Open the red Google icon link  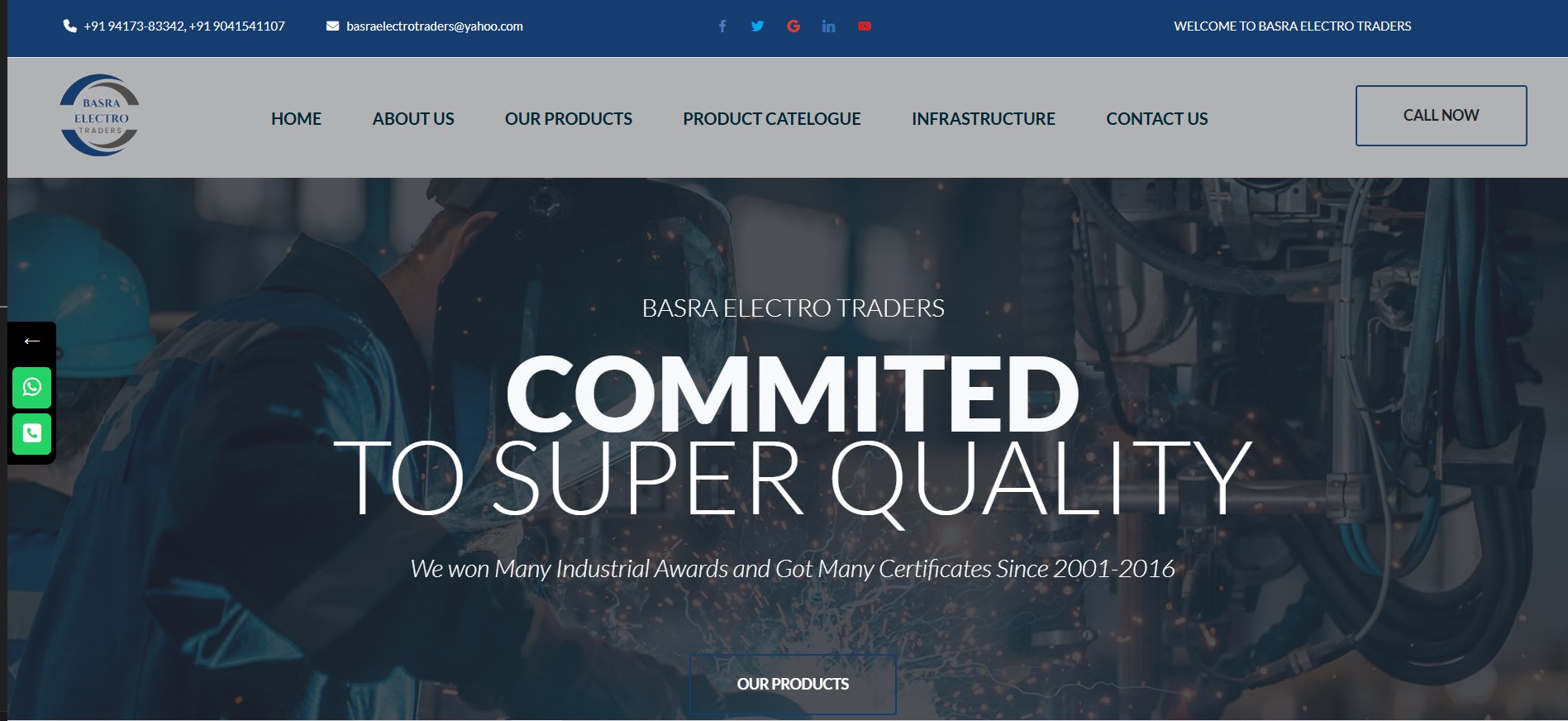pyautogui.click(x=794, y=26)
